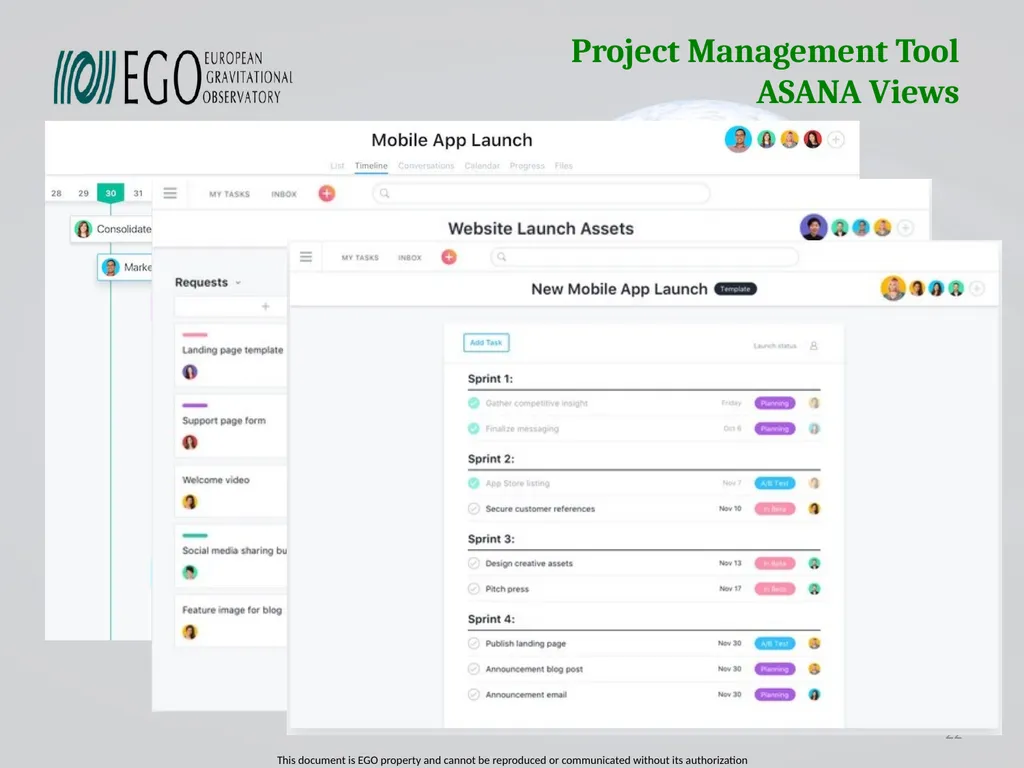
Task: Click purple color bar on Support page form card
Action: tap(195, 406)
